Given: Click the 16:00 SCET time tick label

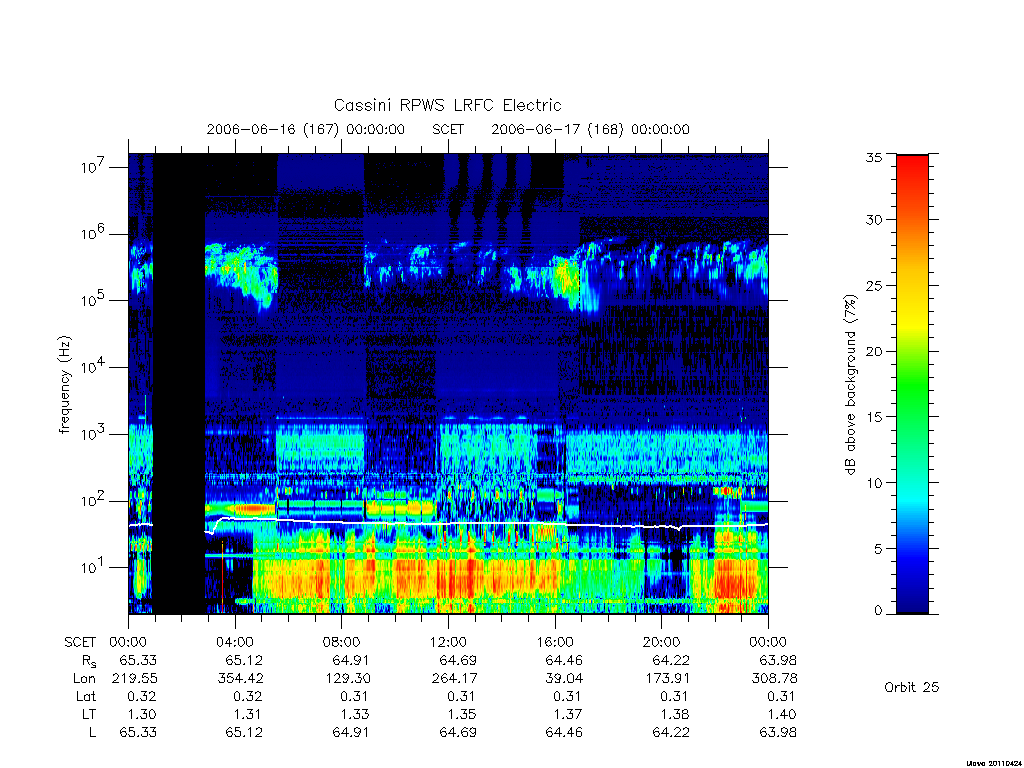Looking at the screenshot, I should (554, 642).
